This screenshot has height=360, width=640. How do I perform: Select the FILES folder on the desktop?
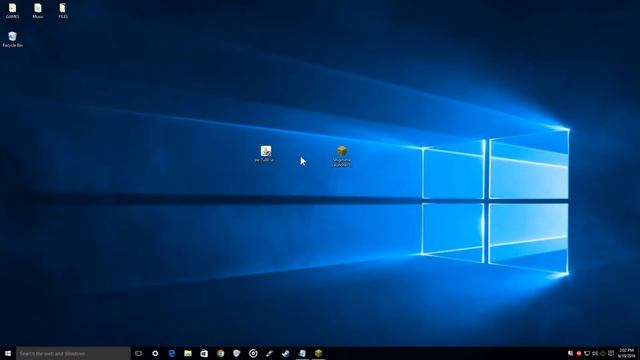[x=62, y=11]
